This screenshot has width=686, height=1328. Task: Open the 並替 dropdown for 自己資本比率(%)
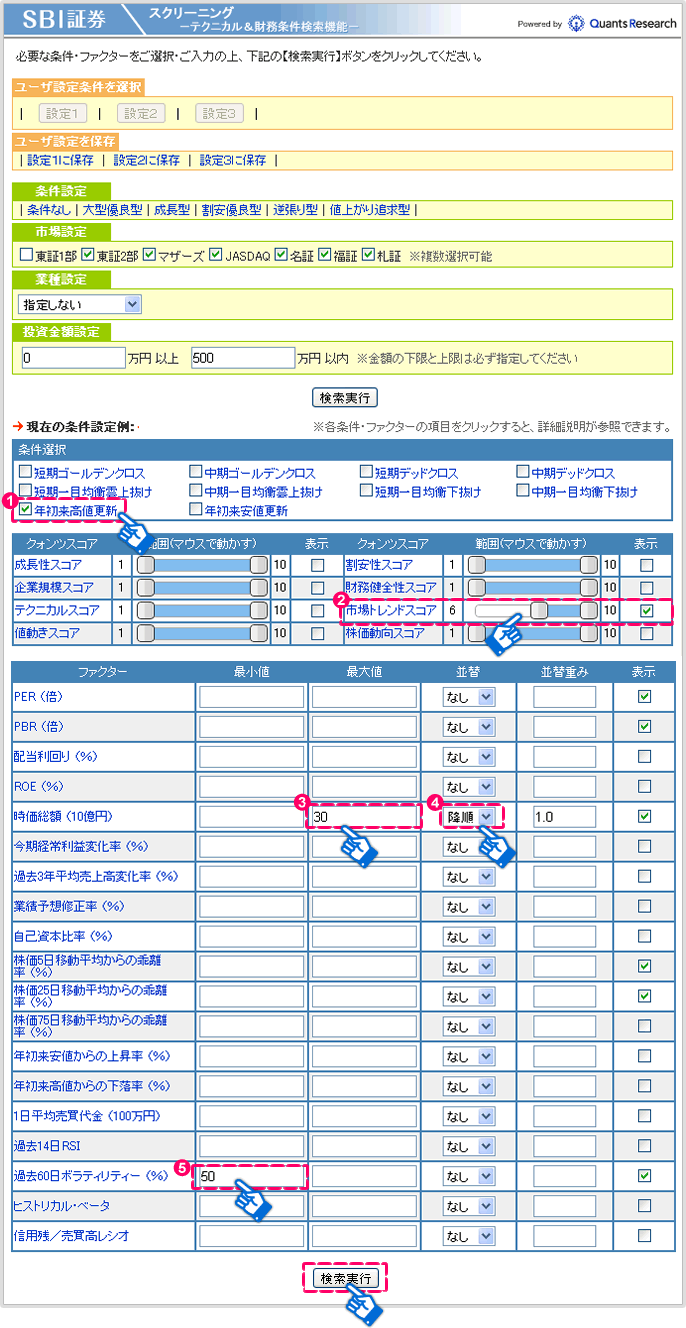pyautogui.click(x=469, y=937)
